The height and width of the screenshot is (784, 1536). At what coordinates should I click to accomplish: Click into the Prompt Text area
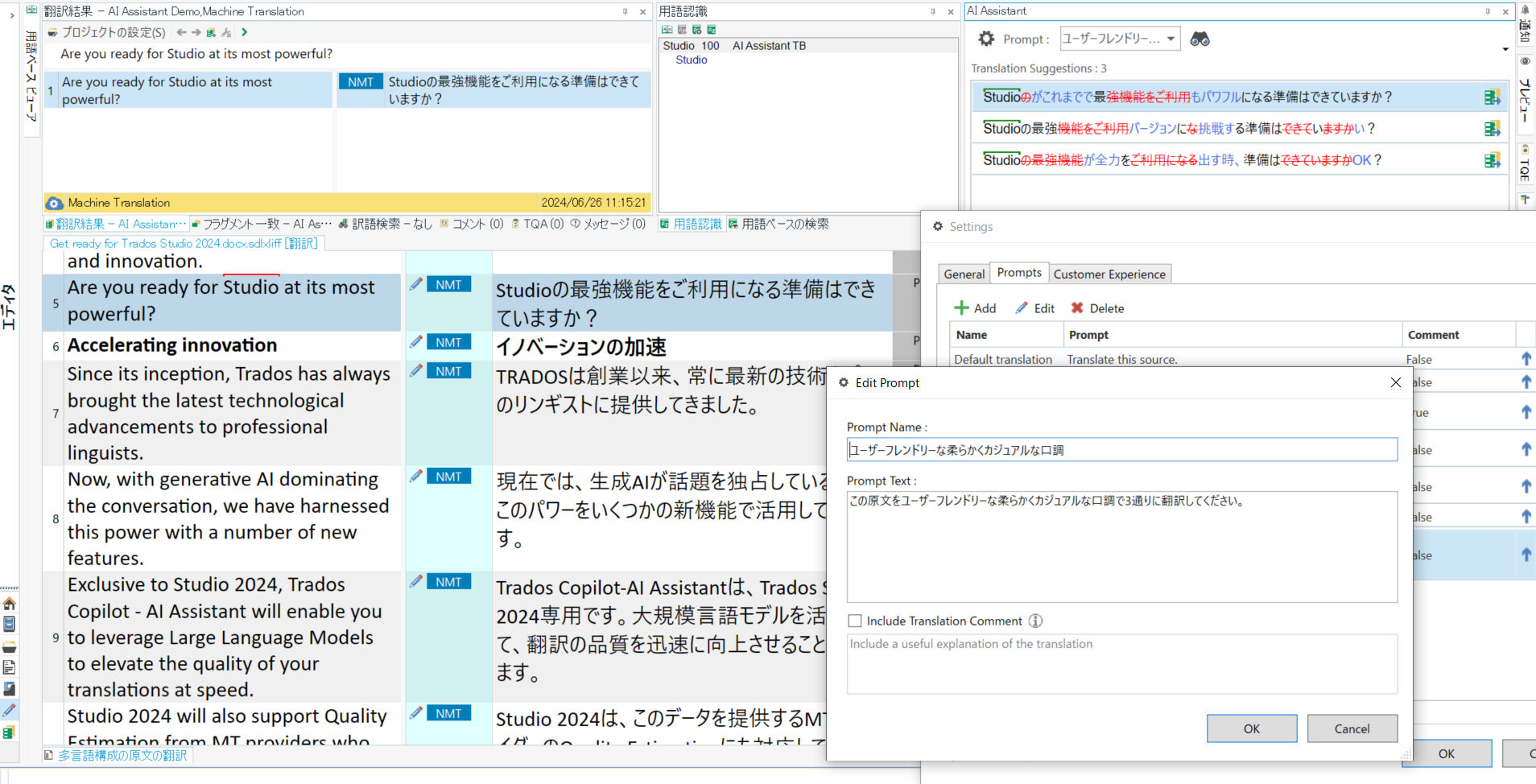[x=1122, y=547]
